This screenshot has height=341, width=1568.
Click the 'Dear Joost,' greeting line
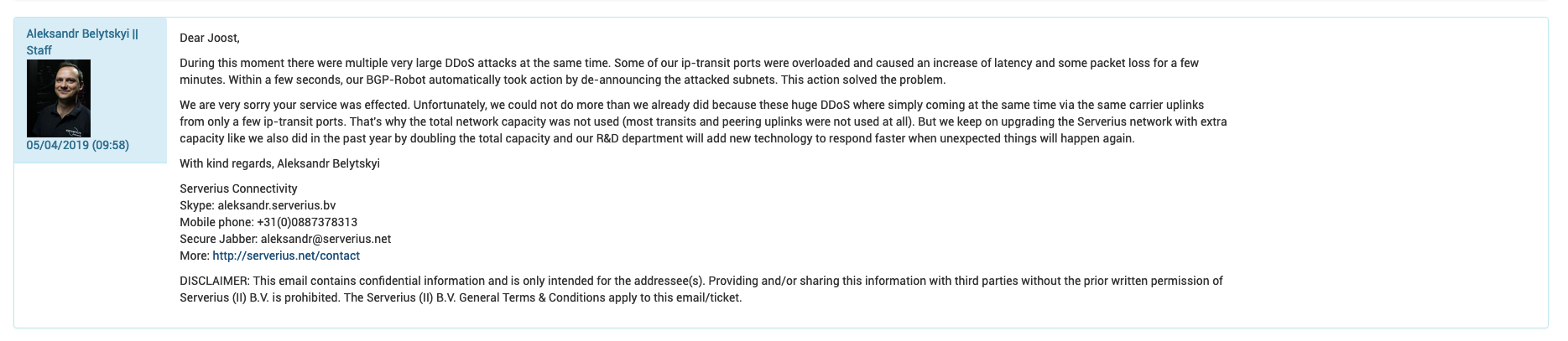coord(210,38)
